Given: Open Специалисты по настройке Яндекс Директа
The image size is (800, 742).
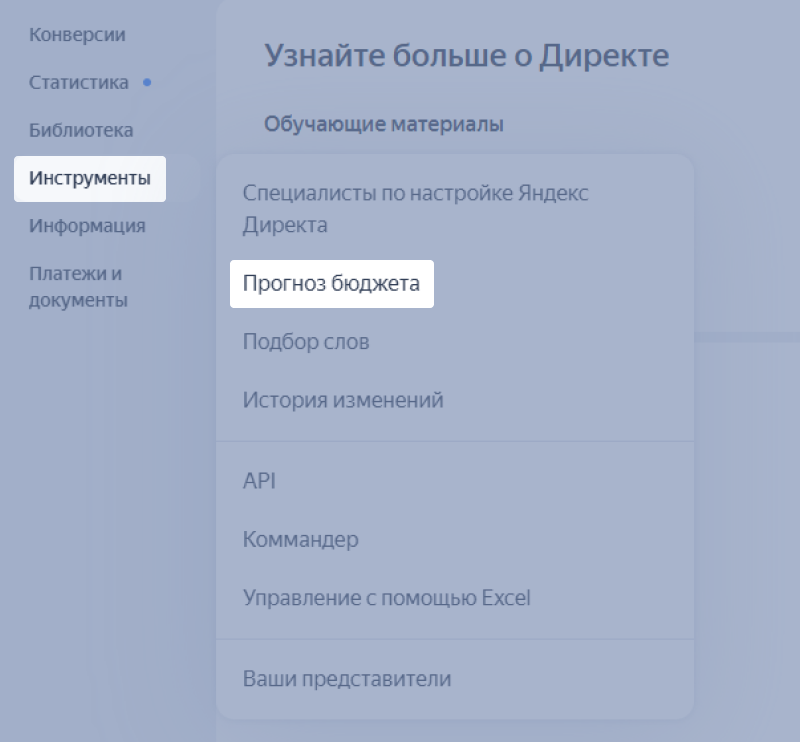Looking at the screenshot, I should click(x=415, y=209).
